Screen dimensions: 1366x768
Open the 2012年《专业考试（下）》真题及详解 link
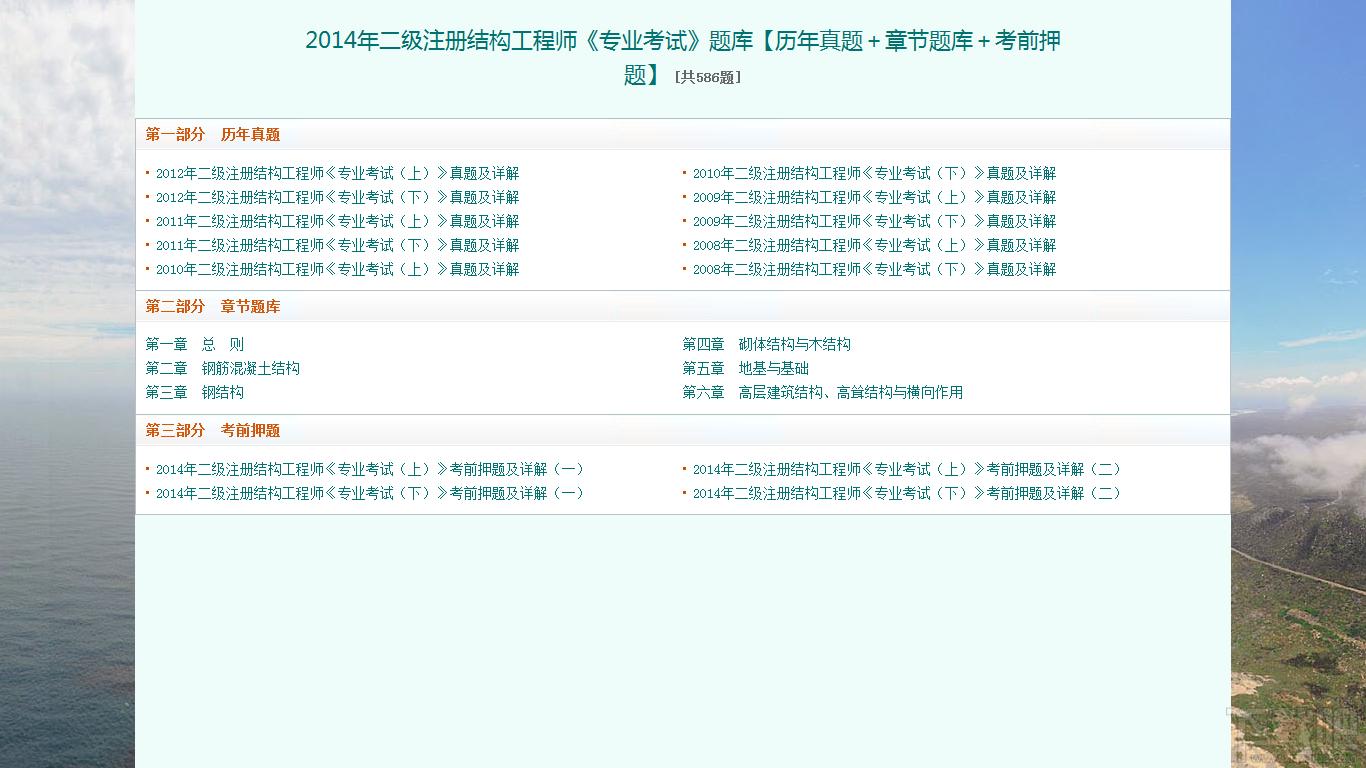coord(337,196)
